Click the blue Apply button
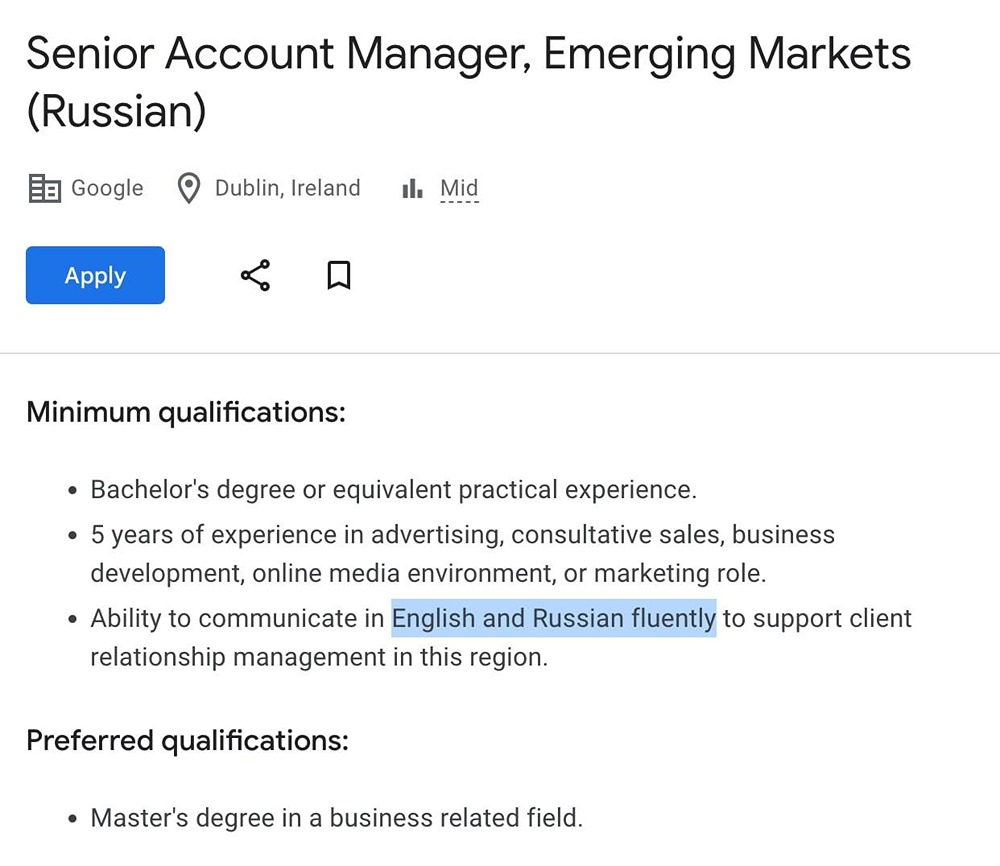 click(x=95, y=275)
